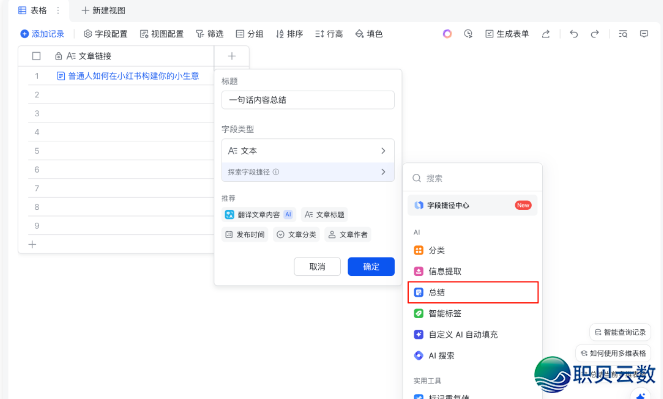663x399 pixels.
Task: Click the colorful ring AI icon in toolbar
Action: (447, 34)
